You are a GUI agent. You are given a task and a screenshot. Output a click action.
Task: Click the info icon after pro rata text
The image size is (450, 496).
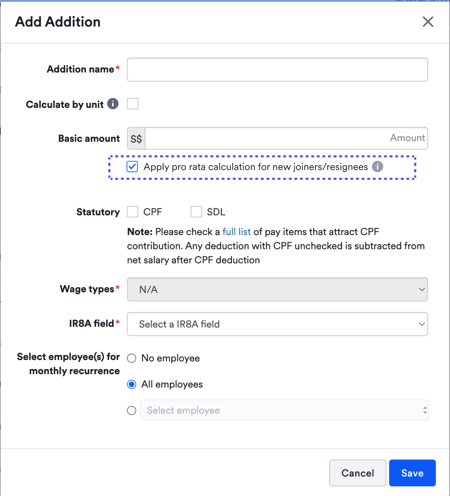377,166
